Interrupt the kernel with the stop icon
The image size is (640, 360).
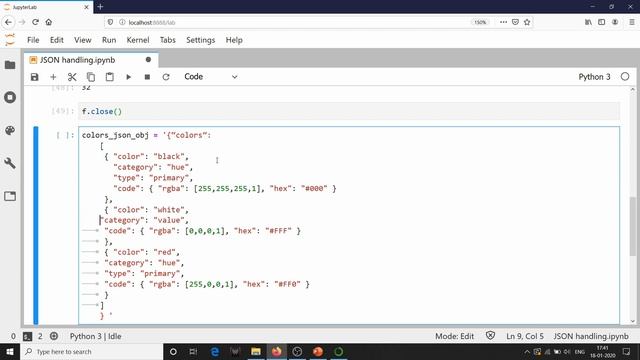click(x=147, y=77)
